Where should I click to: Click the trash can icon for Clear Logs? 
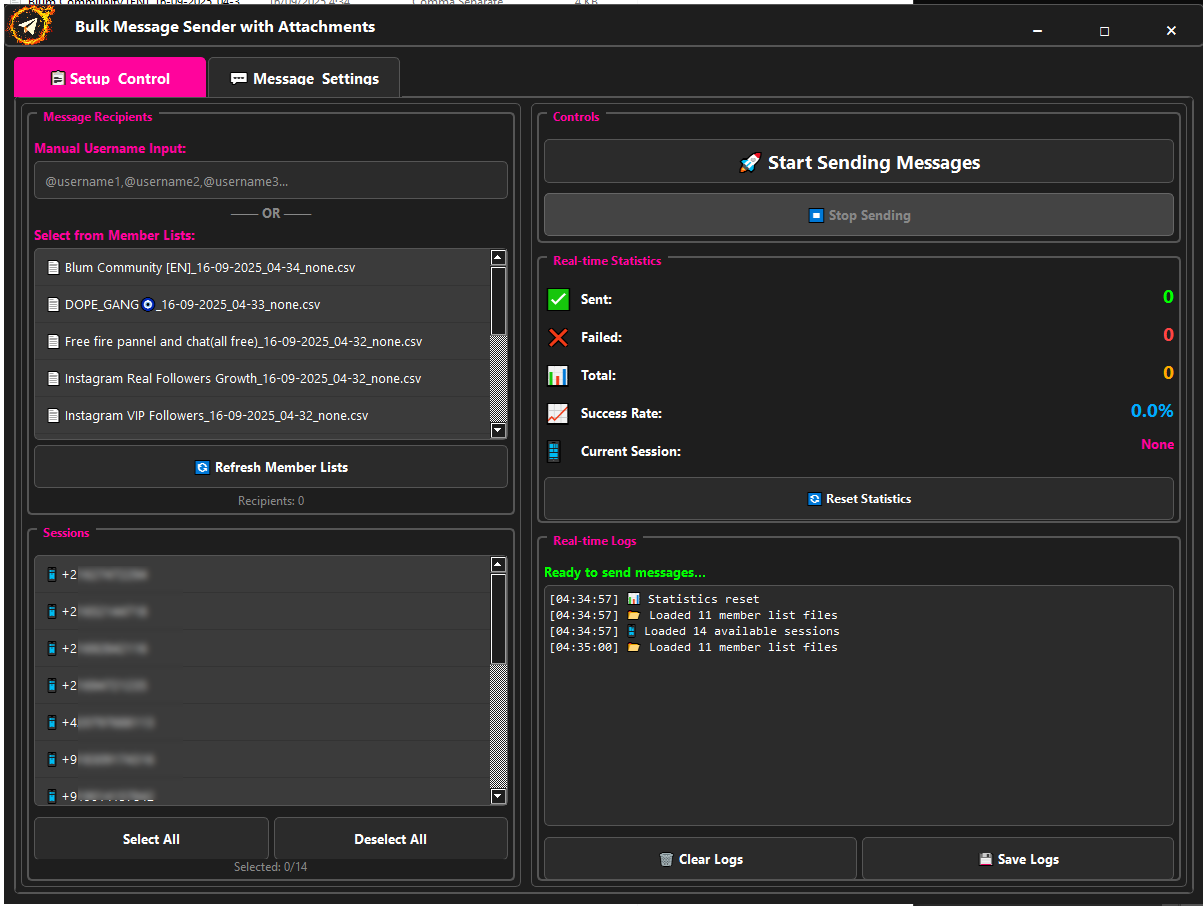(666, 860)
